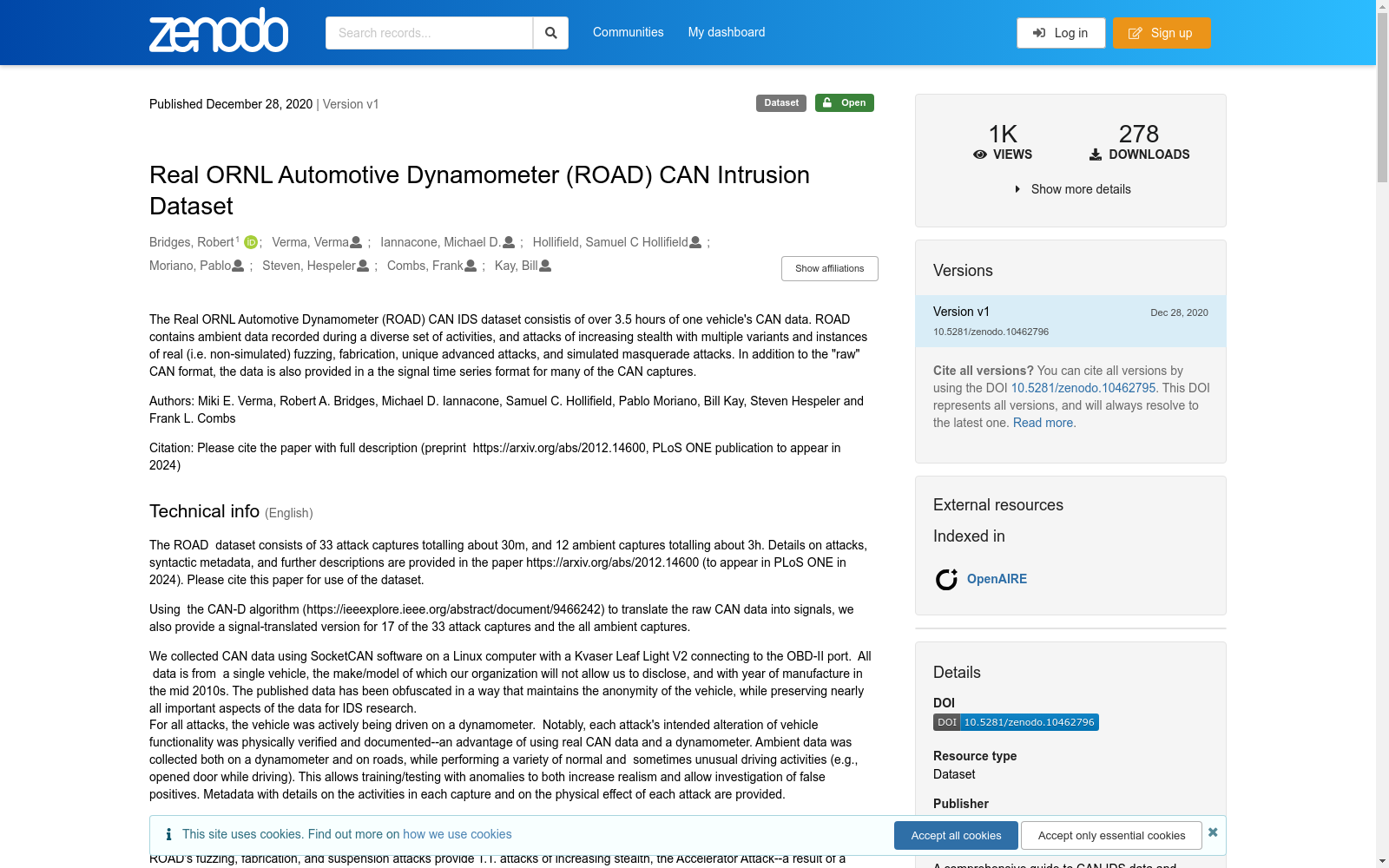Click the Sign up button
This screenshot has height=868, width=1389.
point(1162,33)
